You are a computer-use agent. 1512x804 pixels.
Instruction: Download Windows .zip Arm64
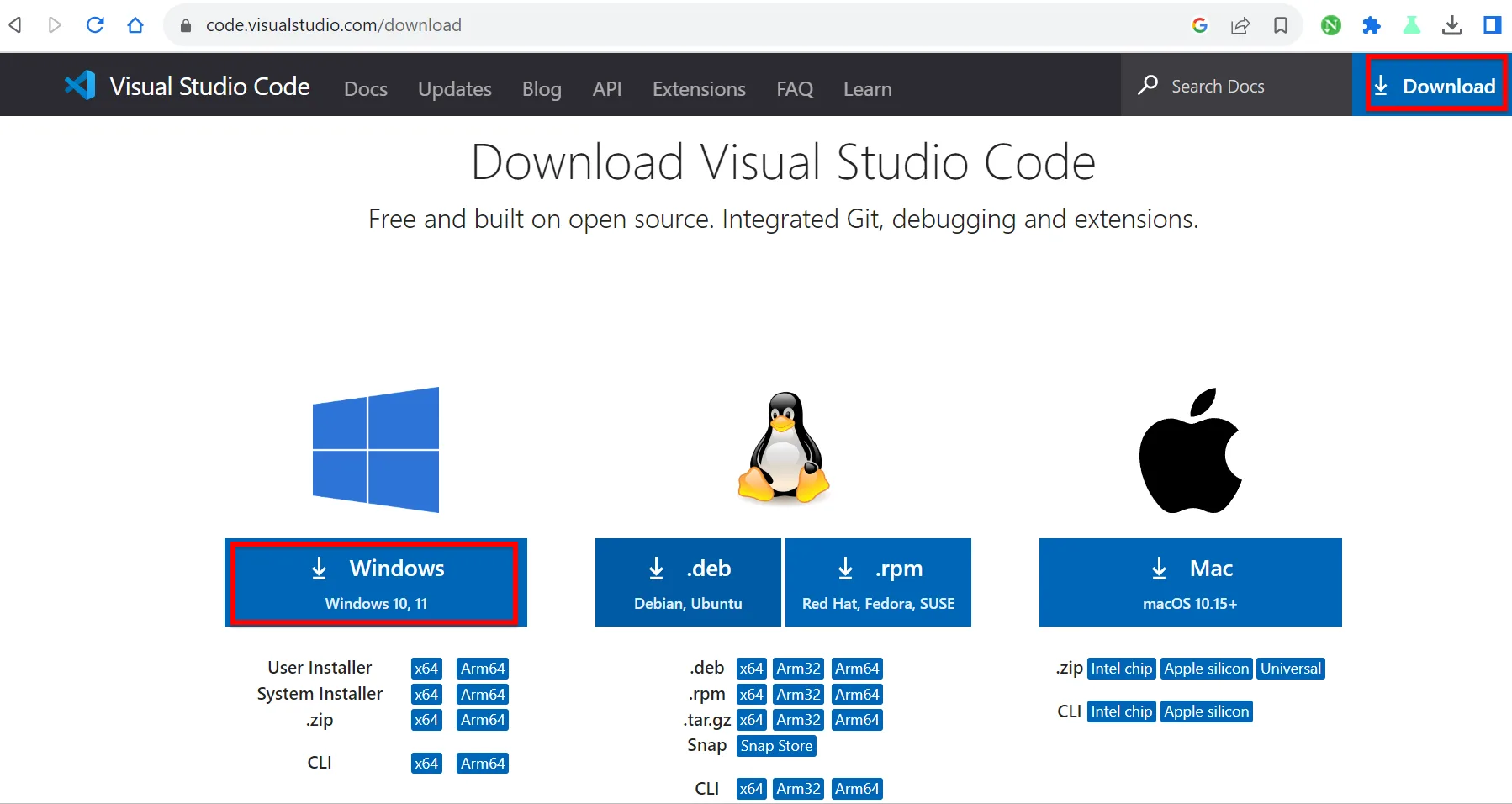point(483,720)
